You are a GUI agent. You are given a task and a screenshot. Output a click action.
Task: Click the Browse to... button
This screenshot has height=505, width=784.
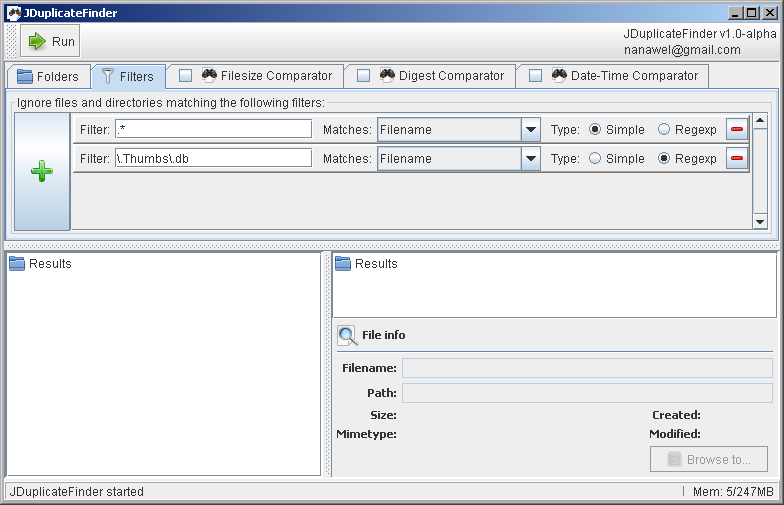(x=708, y=459)
